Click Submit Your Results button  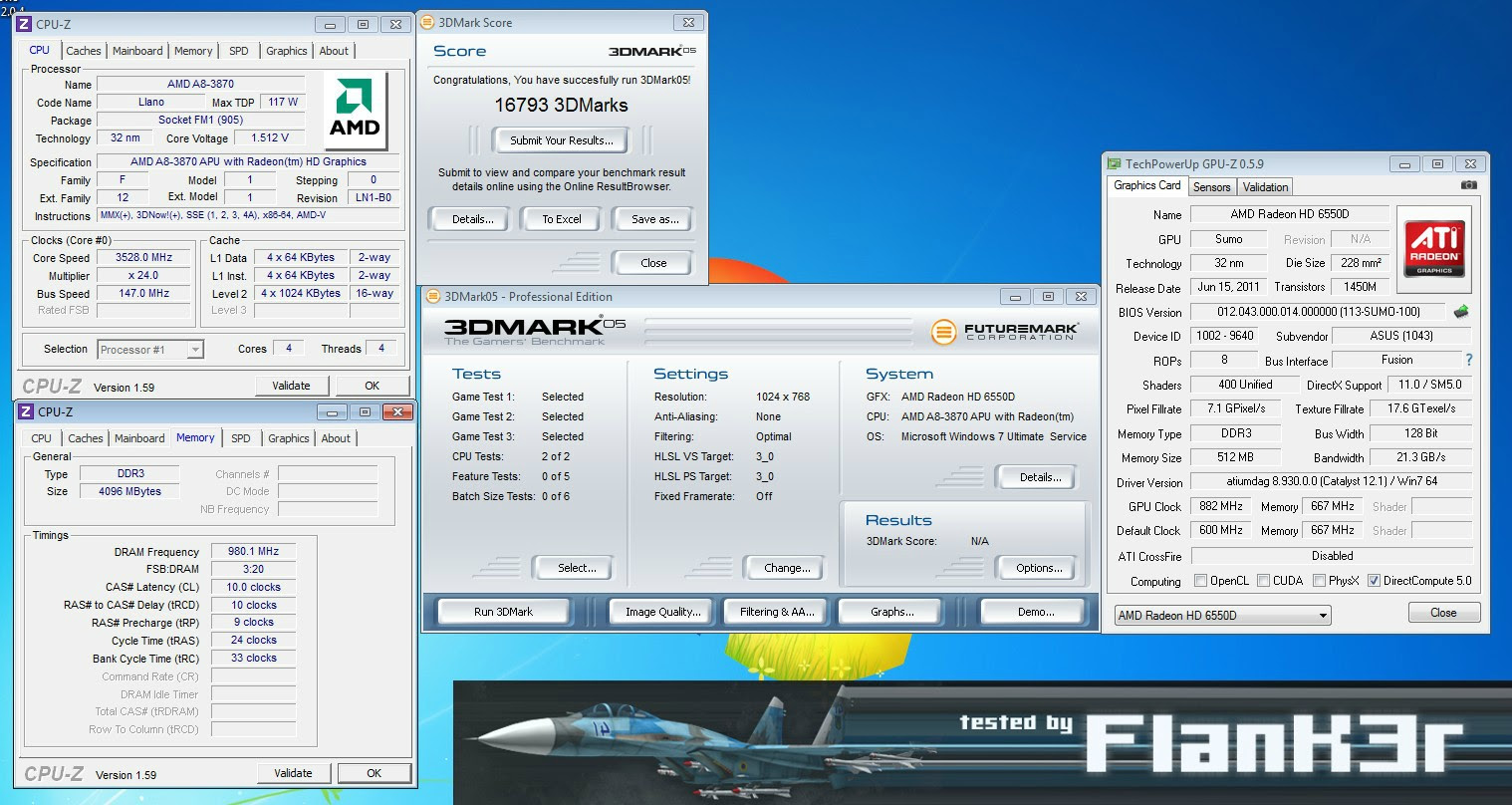pyautogui.click(x=562, y=140)
